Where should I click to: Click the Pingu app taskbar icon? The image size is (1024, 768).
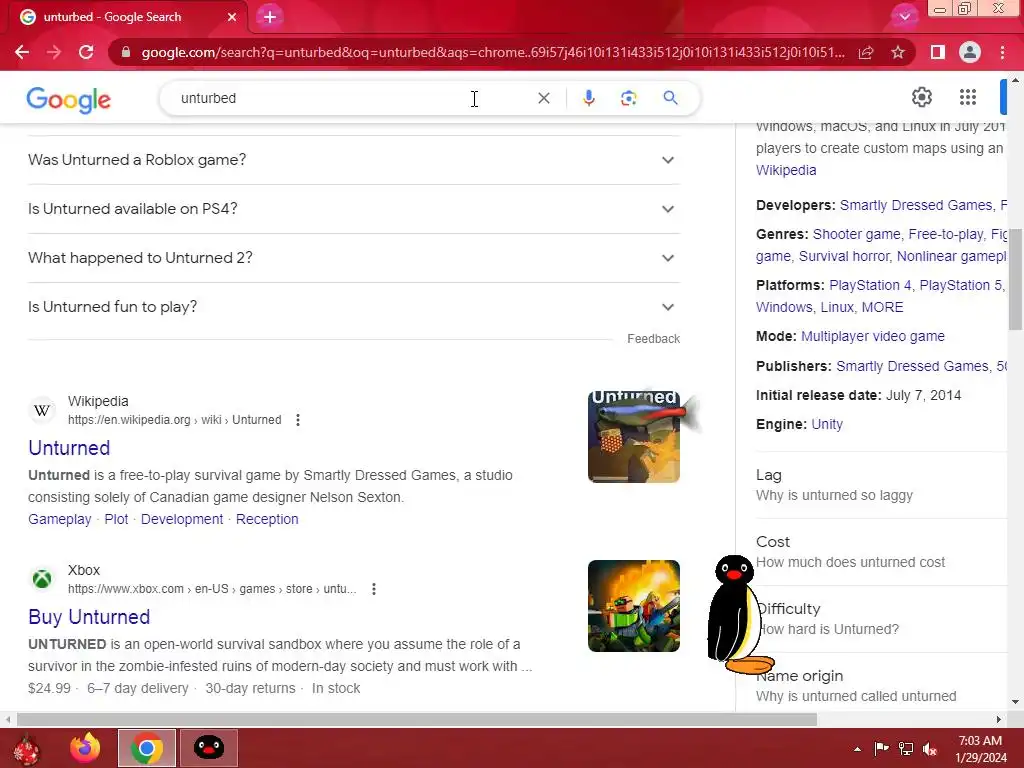coord(208,748)
